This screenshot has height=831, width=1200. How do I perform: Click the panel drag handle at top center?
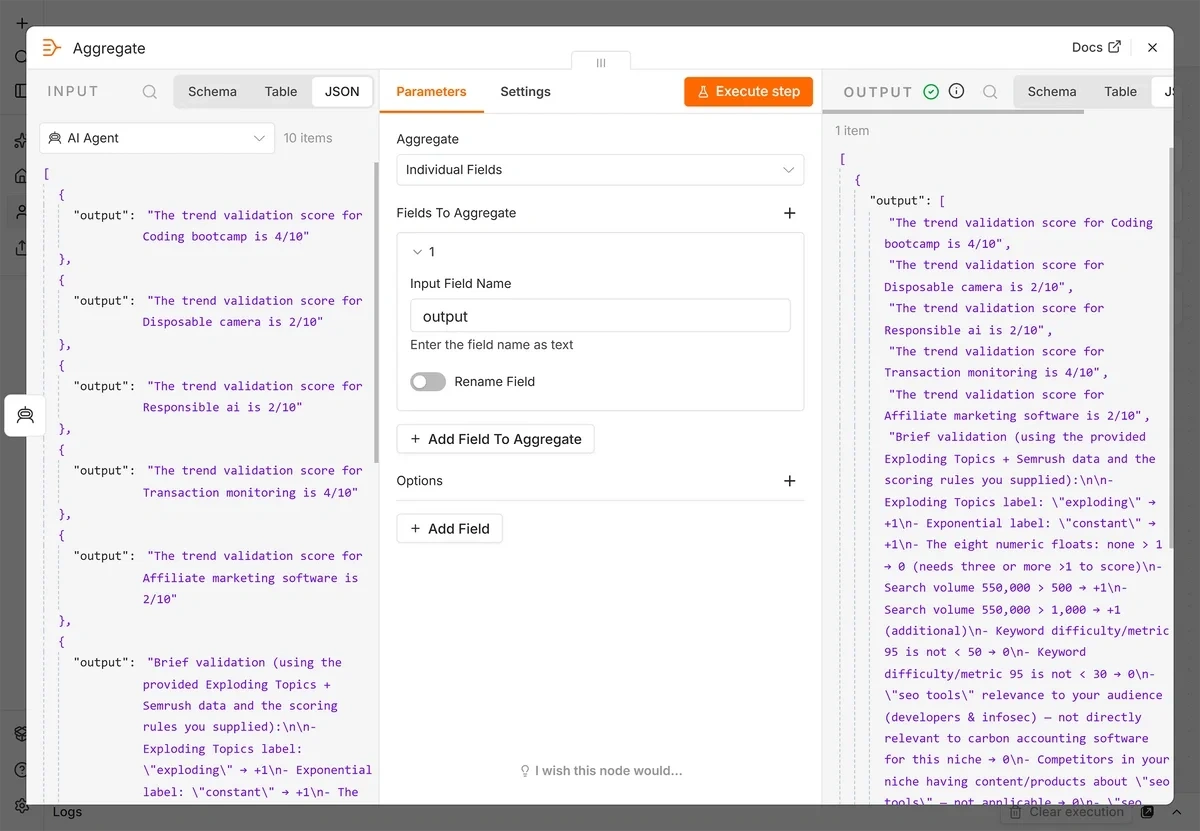click(x=601, y=62)
